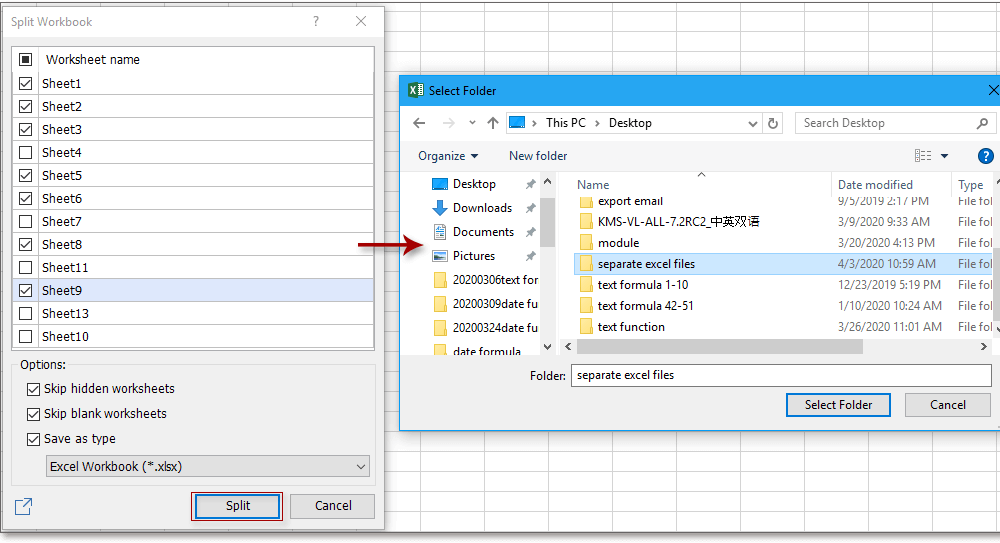Click Desktop in the address breadcrumb
Viewport: 1000px width, 543px height.
pyautogui.click(x=630, y=123)
